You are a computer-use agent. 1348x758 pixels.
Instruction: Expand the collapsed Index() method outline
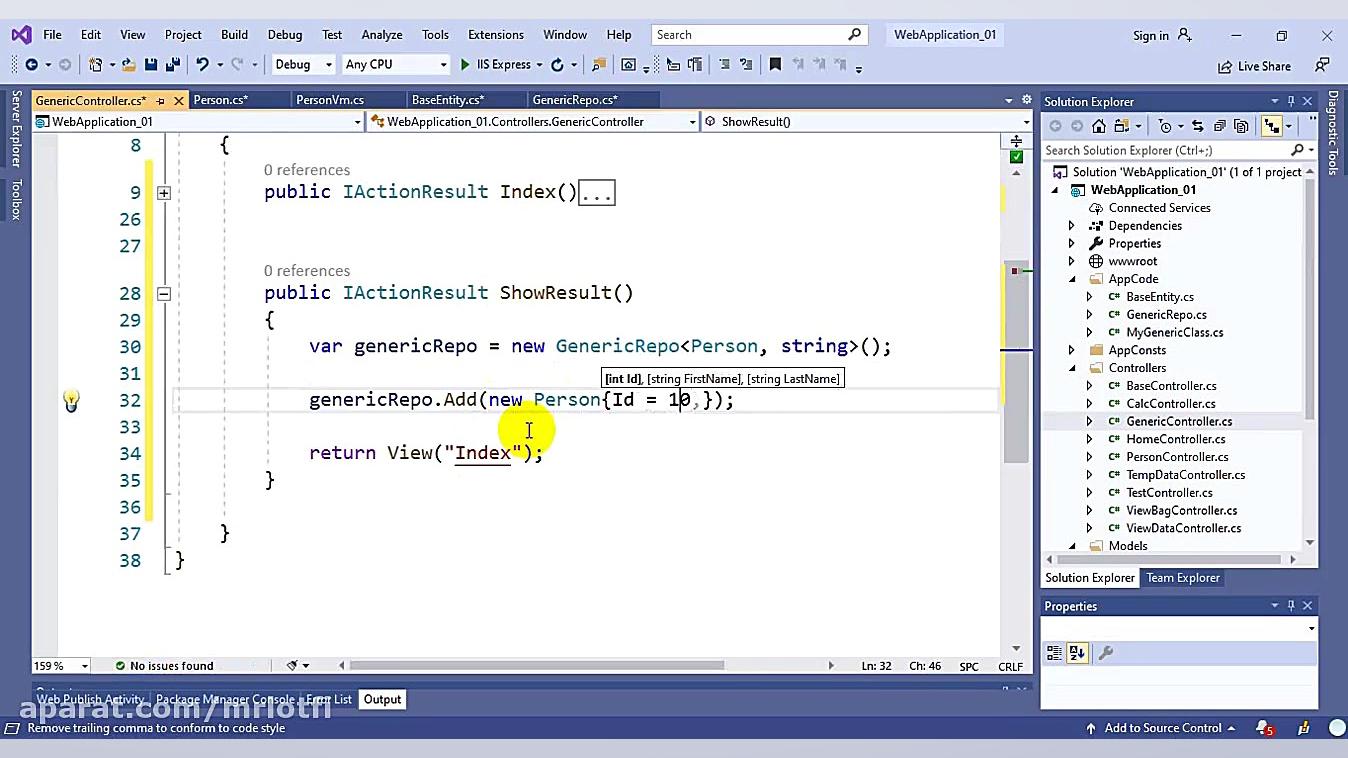point(164,193)
